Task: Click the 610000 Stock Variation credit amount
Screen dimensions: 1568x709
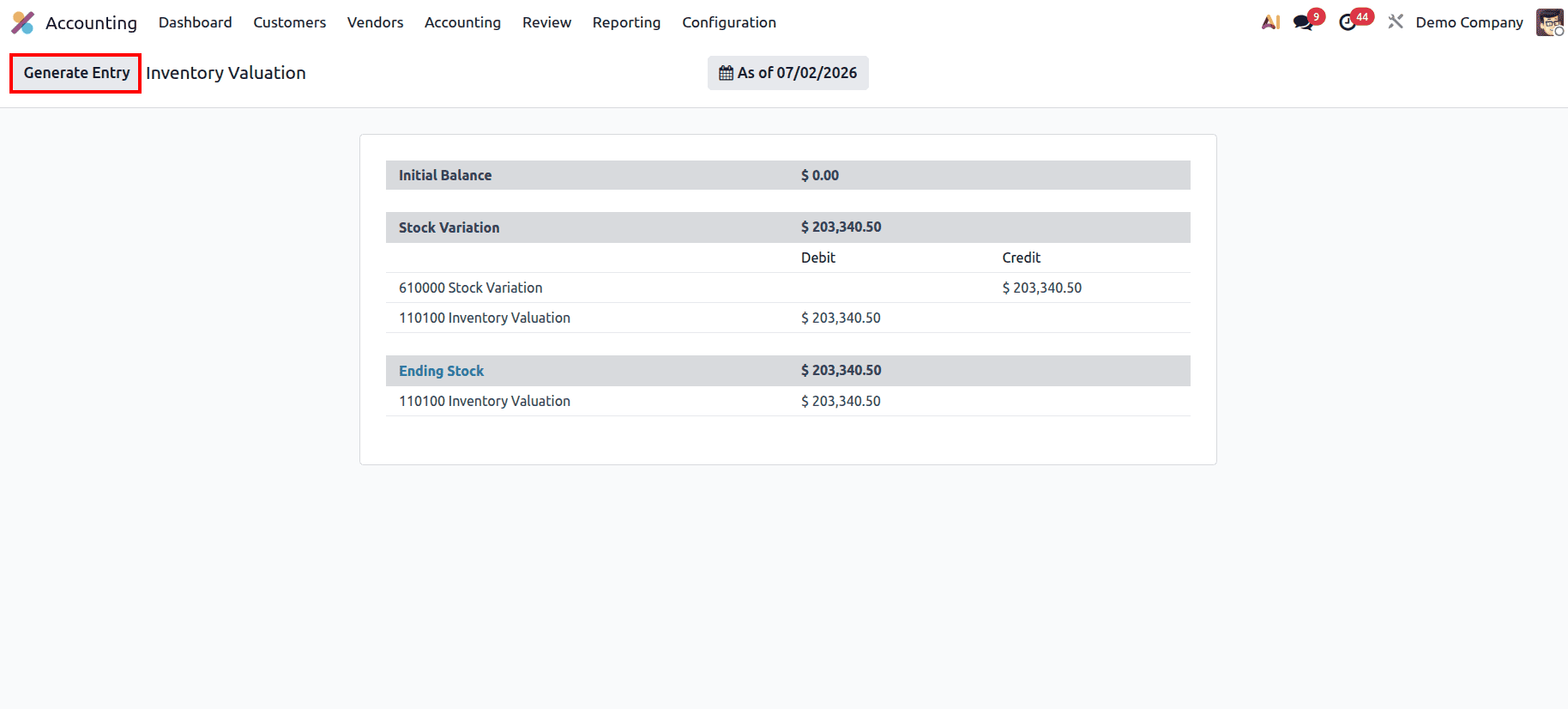Action: coord(1041,288)
